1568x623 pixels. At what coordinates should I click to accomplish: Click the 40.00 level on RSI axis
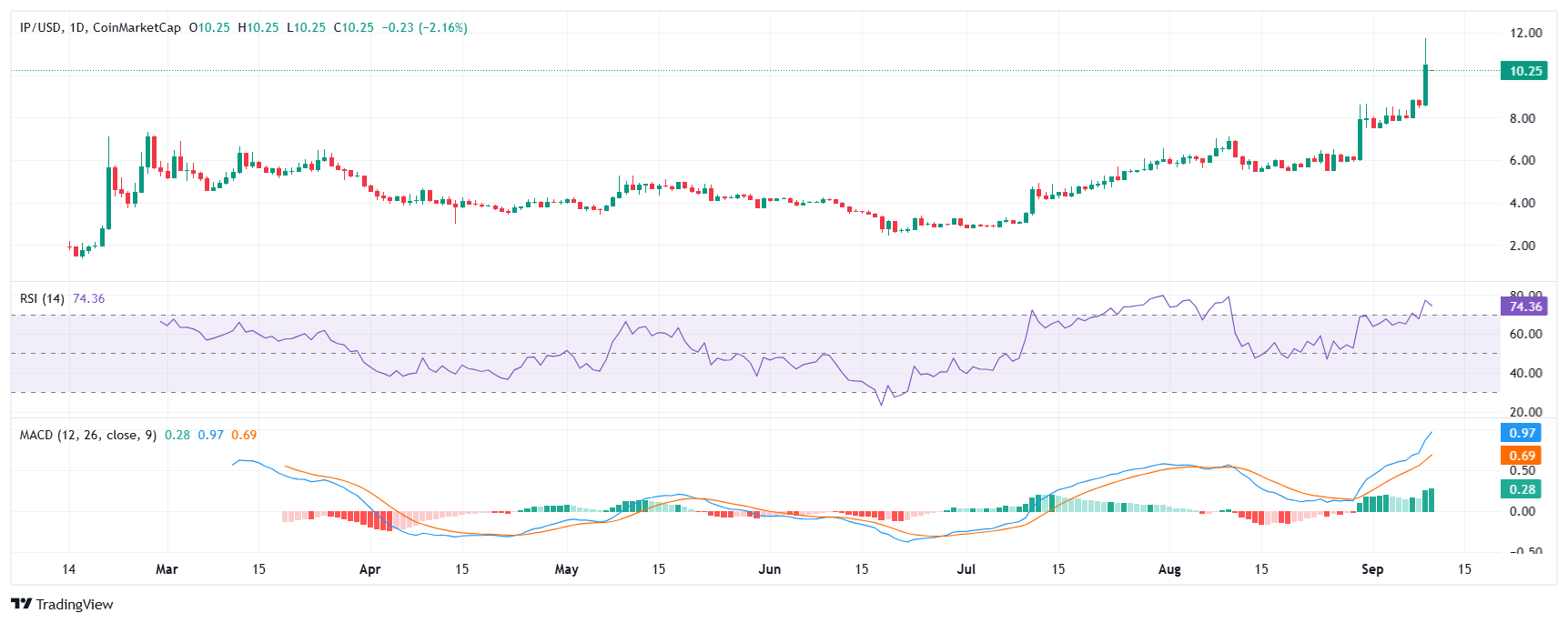(x=1525, y=373)
